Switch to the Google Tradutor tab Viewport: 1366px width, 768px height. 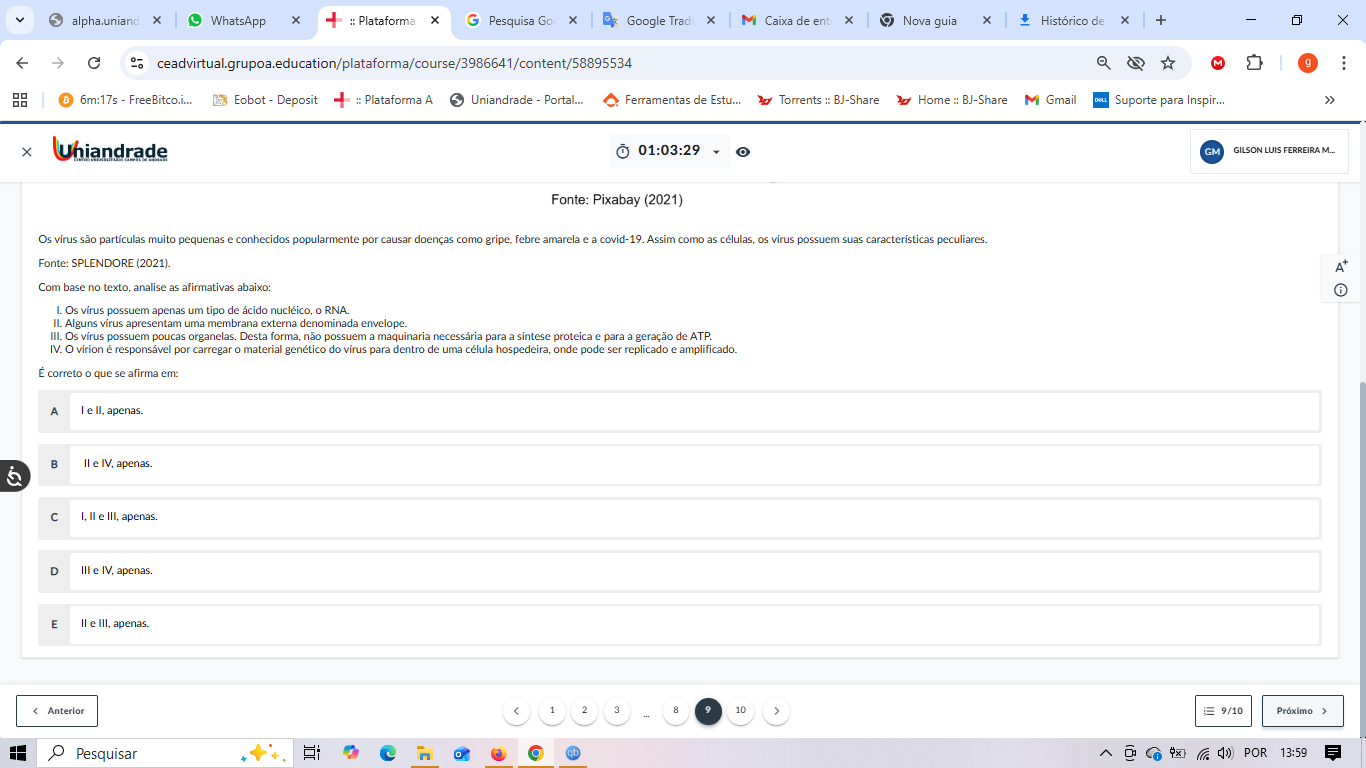pos(657,20)
